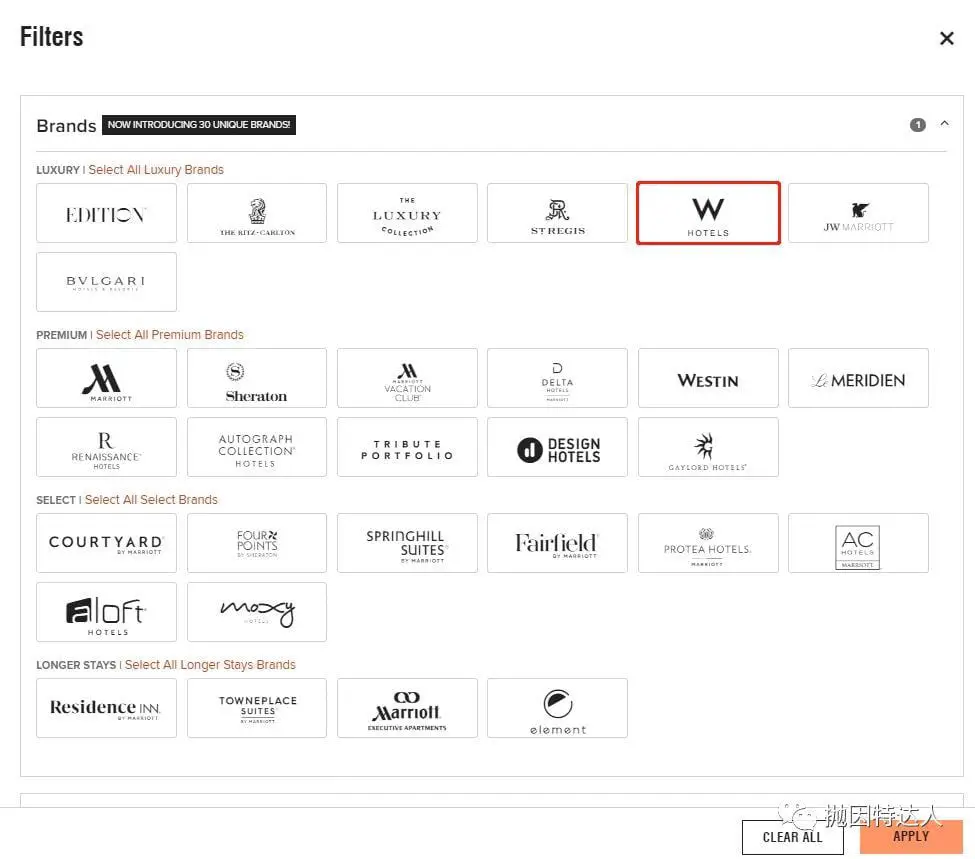Collapse the Brands section chevron
Viewport: 975px width, 859px height.
(x=944, y=124)
